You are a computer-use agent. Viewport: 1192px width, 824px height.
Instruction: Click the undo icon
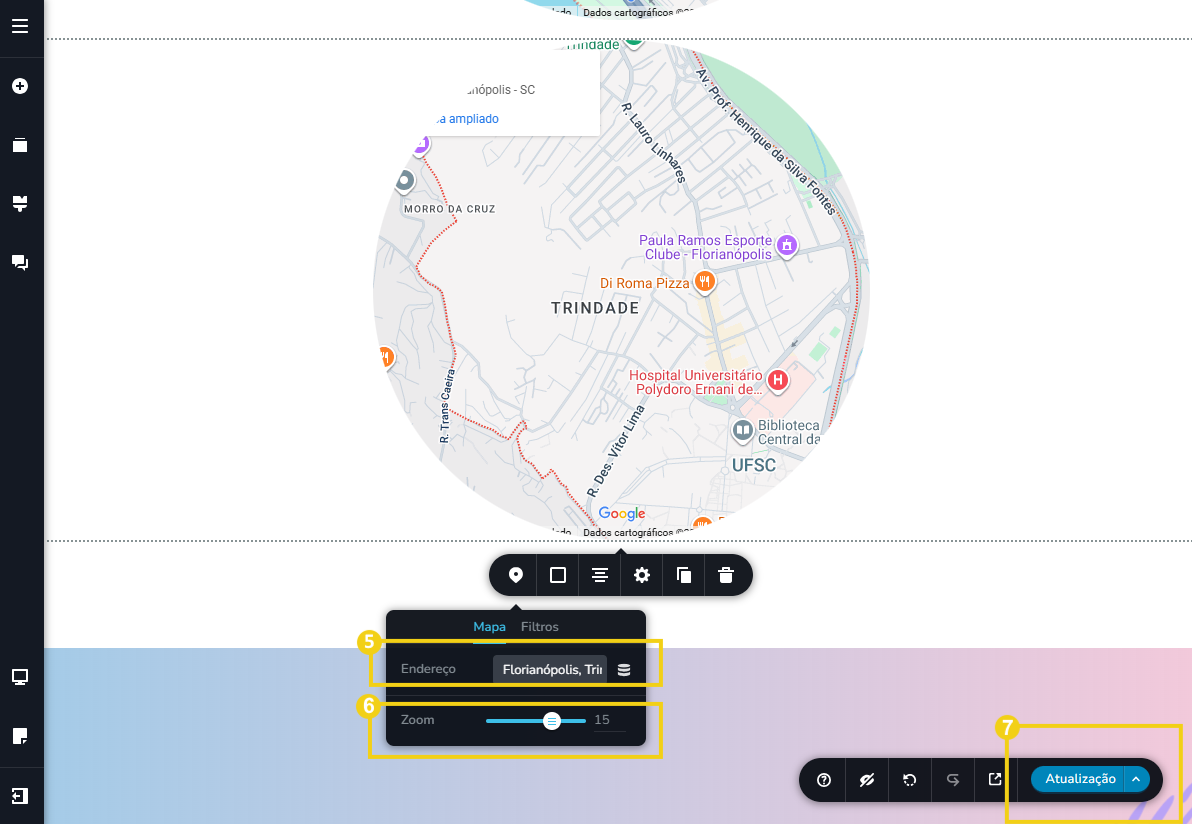coord(909,780)
